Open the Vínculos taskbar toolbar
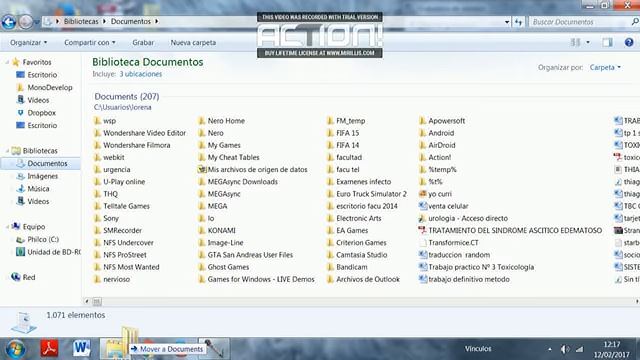The height and width of the screenshot is (360, 640). coord(478,349)
